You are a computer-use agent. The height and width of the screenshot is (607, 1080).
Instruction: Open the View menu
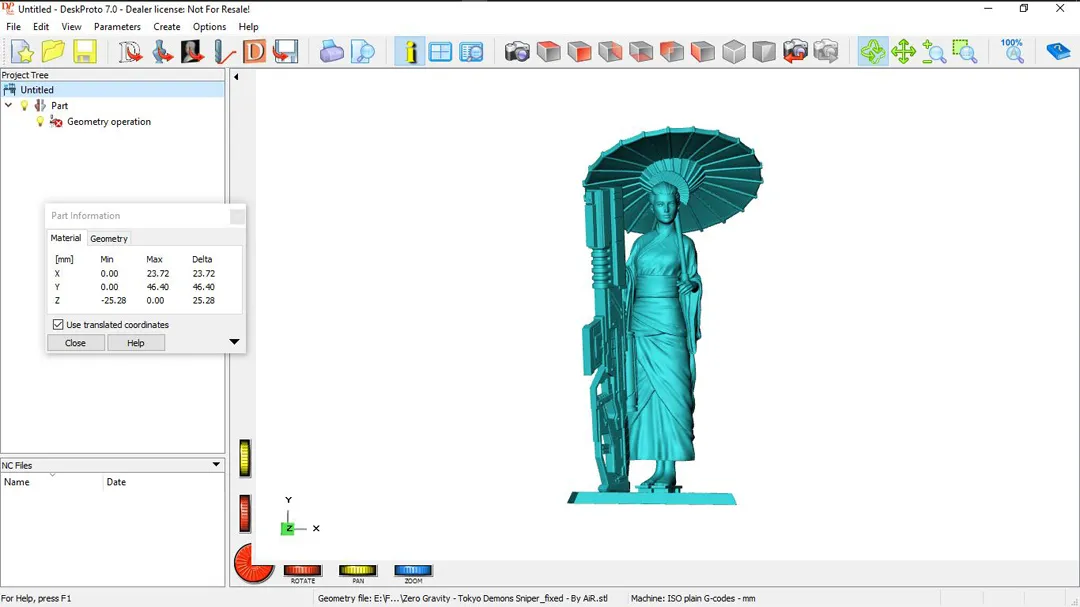click(71, 27)
